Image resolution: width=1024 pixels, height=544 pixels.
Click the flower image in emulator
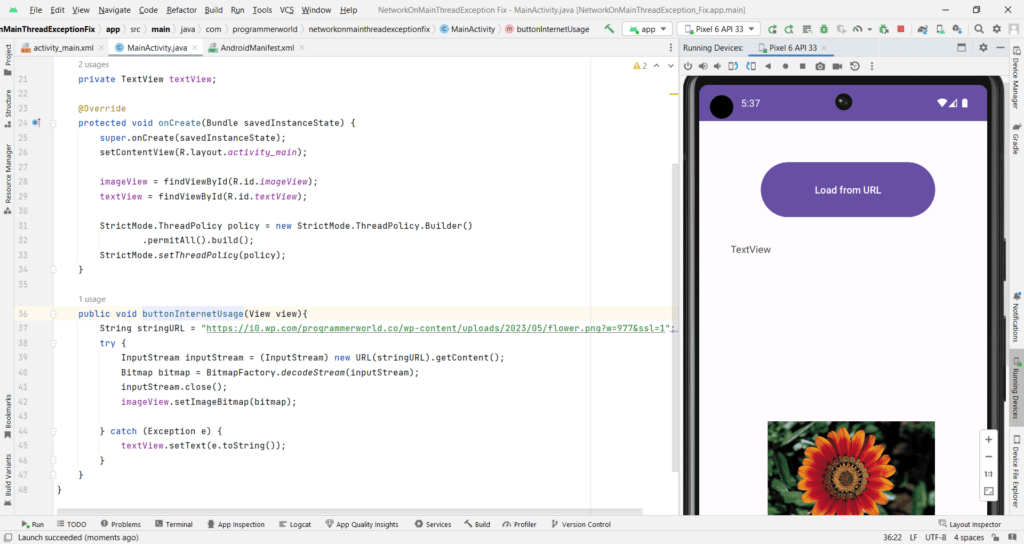[x=851, y=468]
